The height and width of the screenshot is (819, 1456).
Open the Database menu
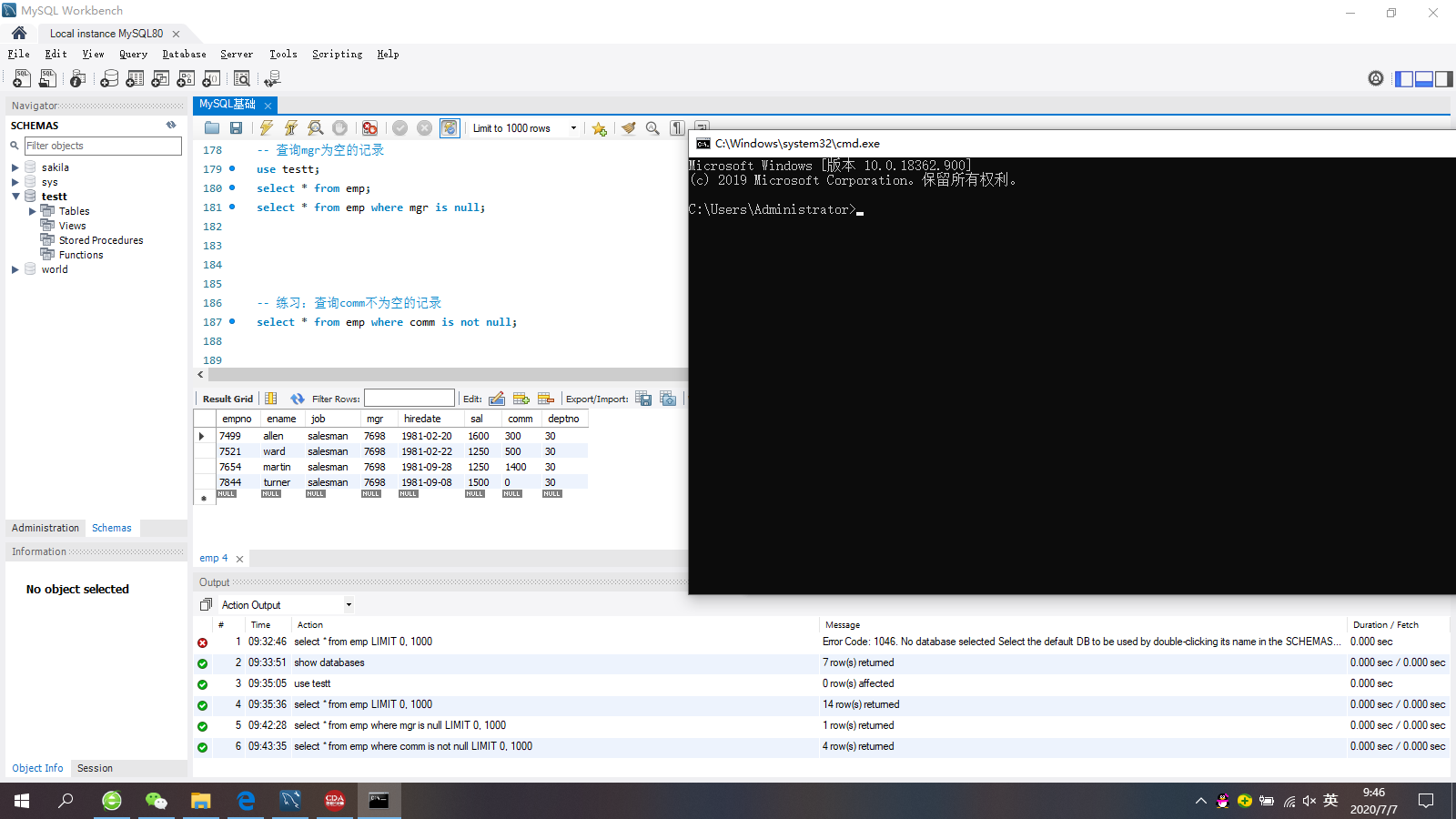pos(184,54)
